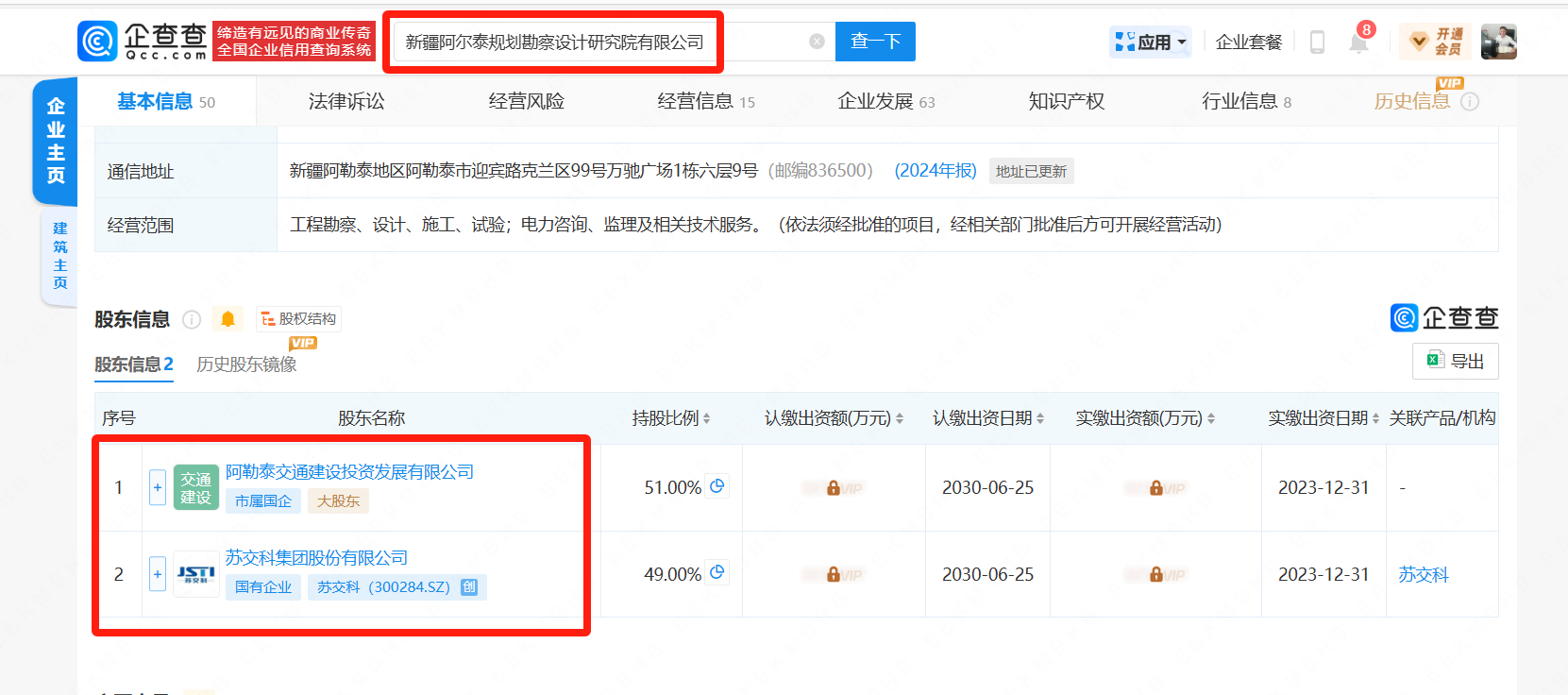Image resolution: width=1568 pixels, height=695 pixels.
Task: Switch to 企业发展 tab
Action: pyautogui.click(x=885, y=101)
